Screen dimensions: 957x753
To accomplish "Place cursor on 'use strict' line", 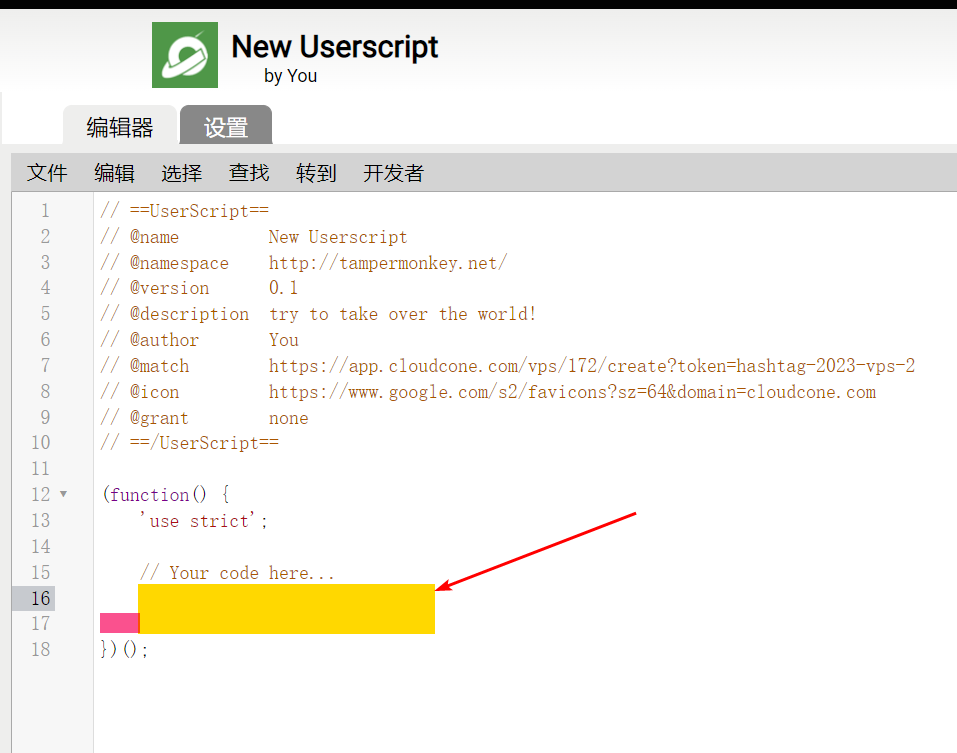I will [x=204, y=521].
